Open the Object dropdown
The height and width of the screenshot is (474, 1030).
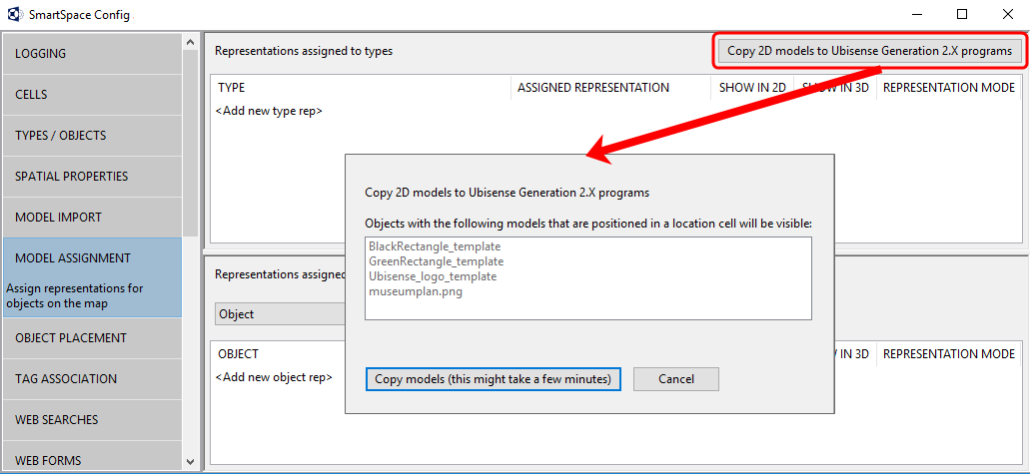tap(280, 314)
